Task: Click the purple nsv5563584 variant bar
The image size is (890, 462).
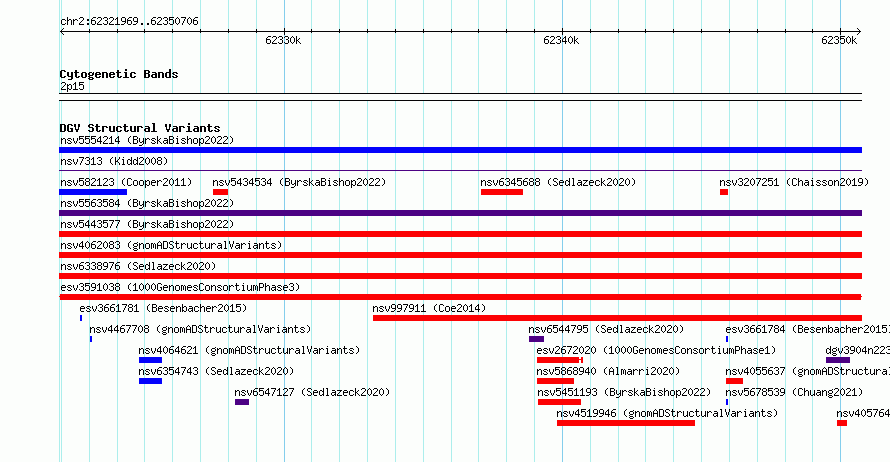Action: pyautogui.click(x=460, y=213)
